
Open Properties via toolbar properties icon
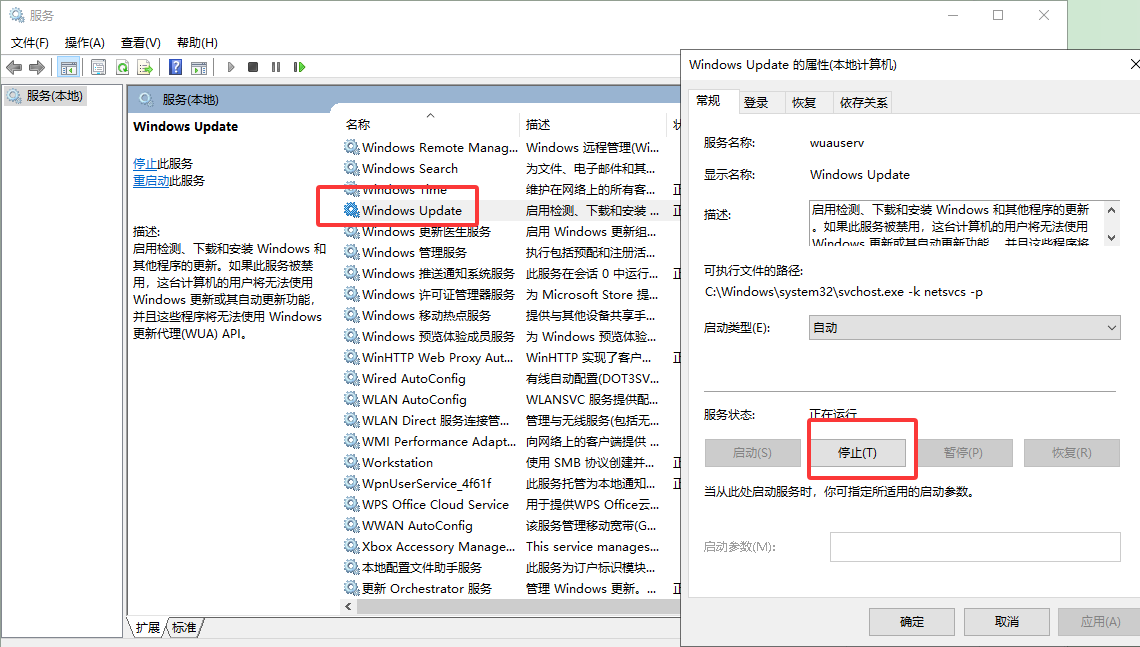tap(98, 68)
